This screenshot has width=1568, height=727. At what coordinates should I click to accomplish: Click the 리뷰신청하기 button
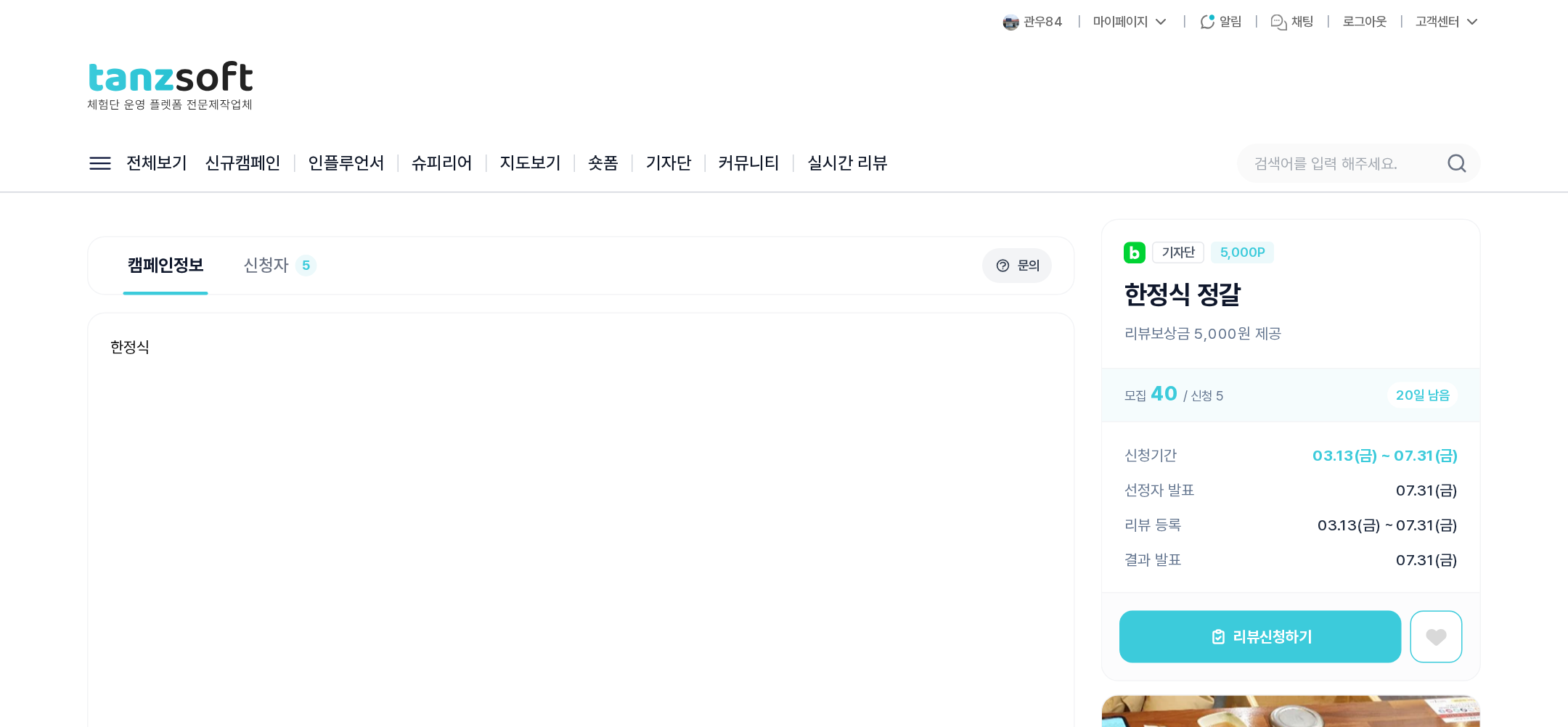click(1260, 636)
